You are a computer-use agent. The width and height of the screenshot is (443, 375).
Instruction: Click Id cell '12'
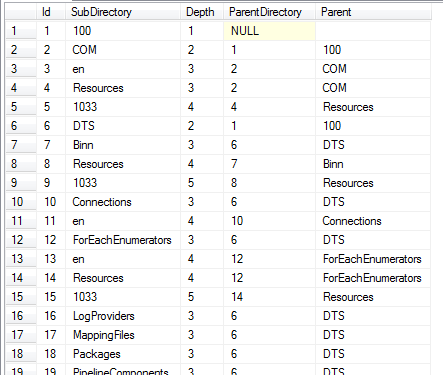point(51,240)
